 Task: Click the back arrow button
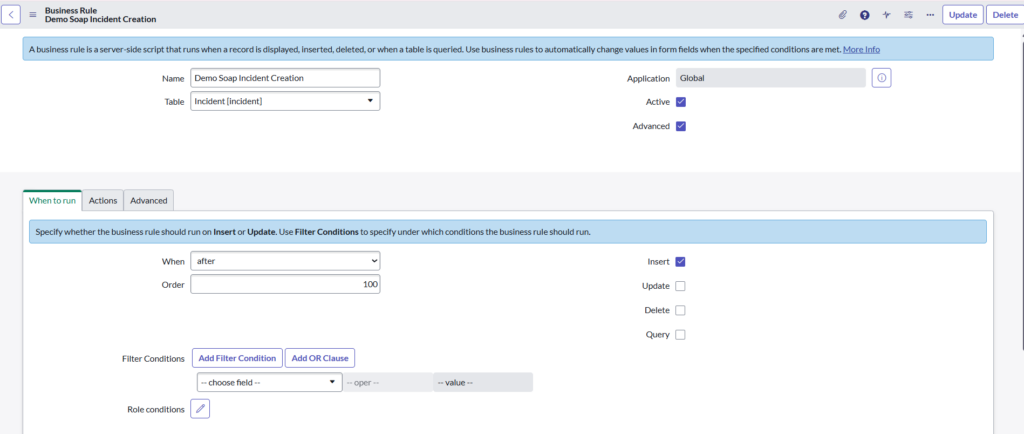(13, 15)
